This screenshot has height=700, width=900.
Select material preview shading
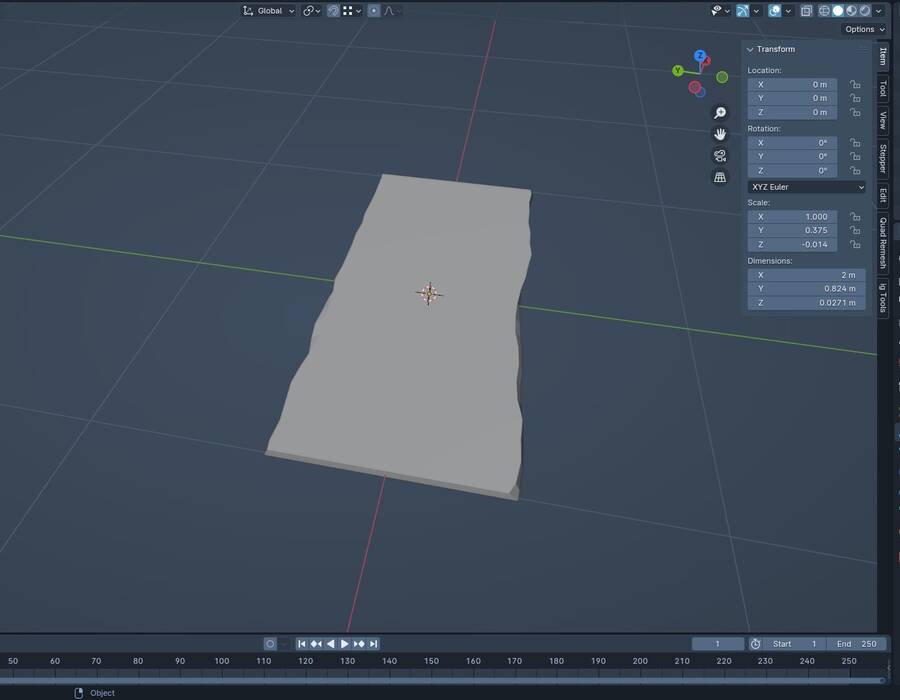point(852,11)
